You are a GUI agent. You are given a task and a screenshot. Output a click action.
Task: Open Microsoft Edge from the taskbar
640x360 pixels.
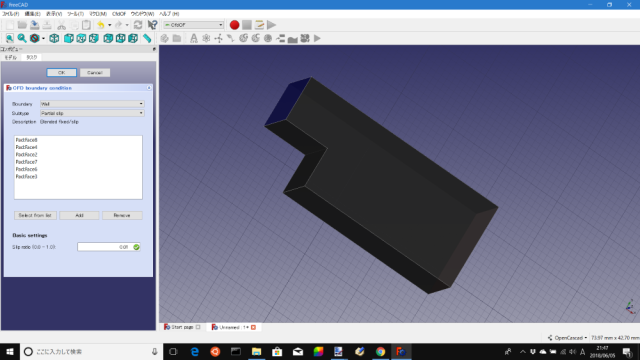click(195, 351)
